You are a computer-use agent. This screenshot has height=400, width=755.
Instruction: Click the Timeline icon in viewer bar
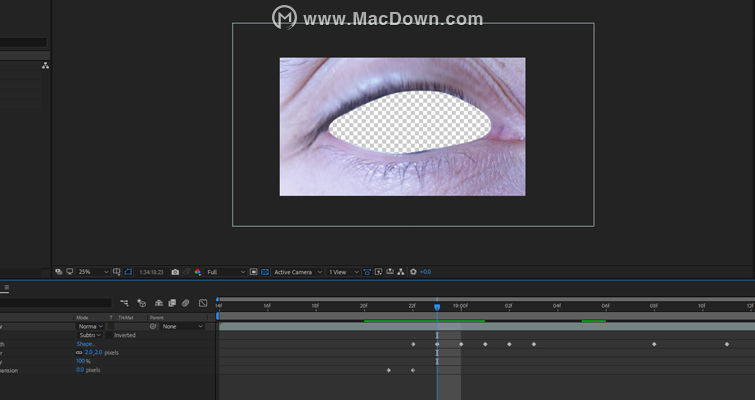[390, 272]
